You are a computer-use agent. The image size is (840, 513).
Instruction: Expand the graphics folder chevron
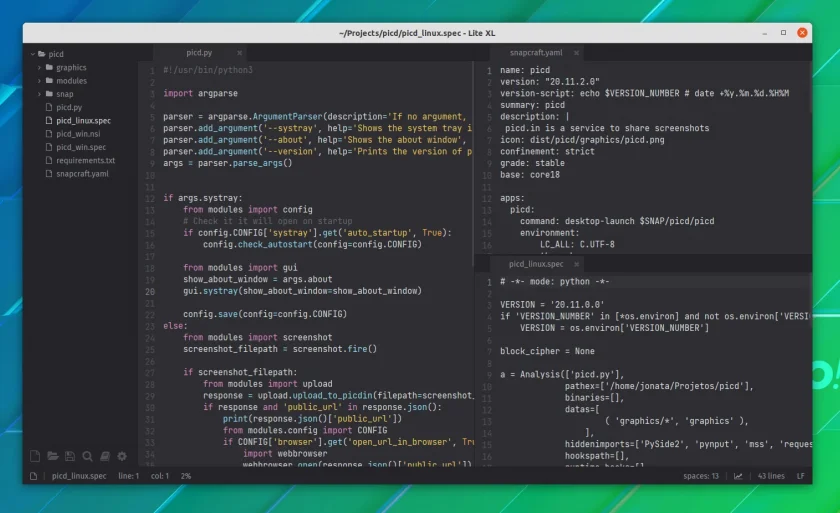point(39,67)
